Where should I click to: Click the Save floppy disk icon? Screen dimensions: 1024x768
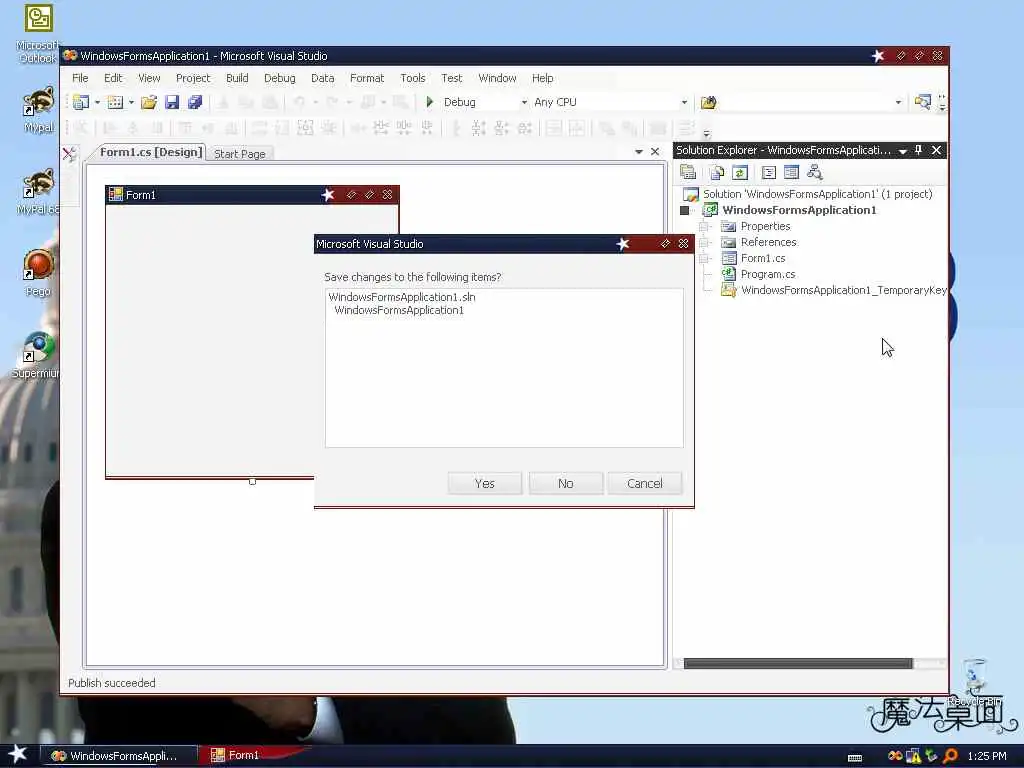point(172,102)
